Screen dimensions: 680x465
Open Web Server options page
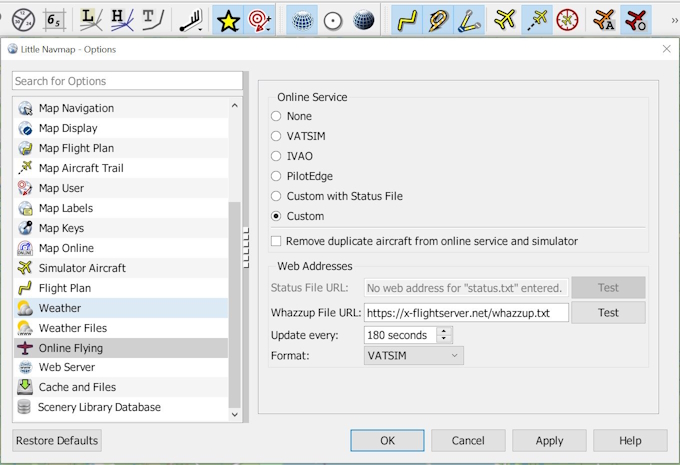121,367
